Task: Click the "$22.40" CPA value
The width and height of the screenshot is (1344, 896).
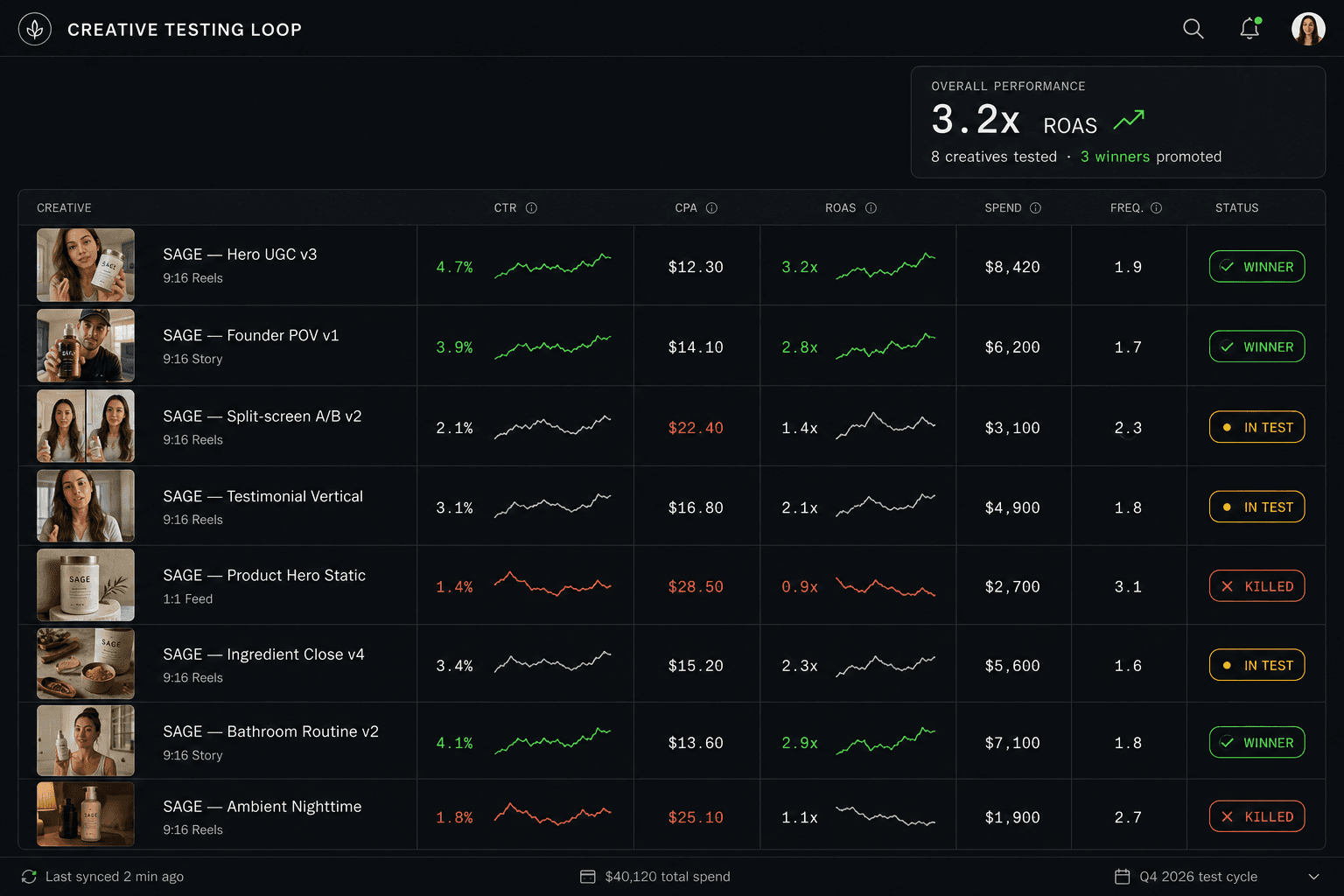Action: click(x=696, y=428)
